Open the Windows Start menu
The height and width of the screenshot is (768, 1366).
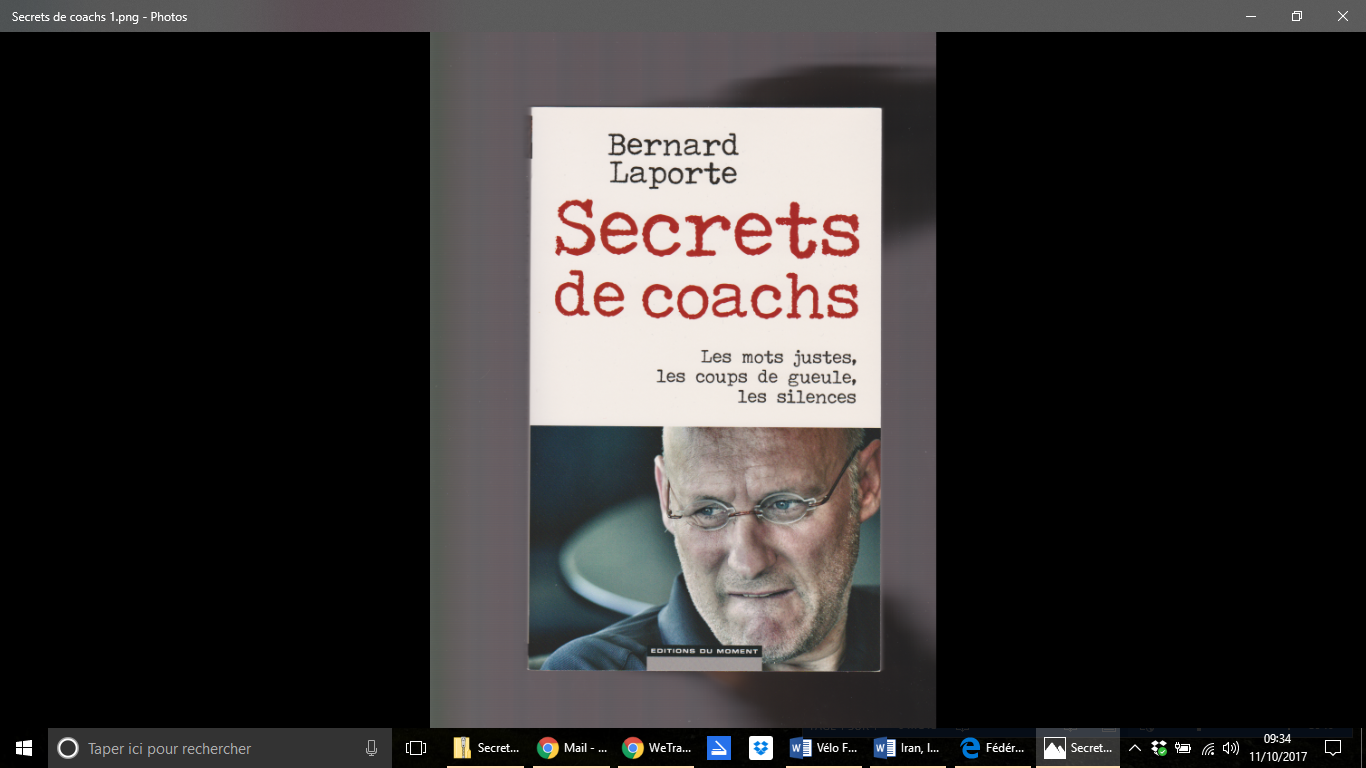[24, 748]
